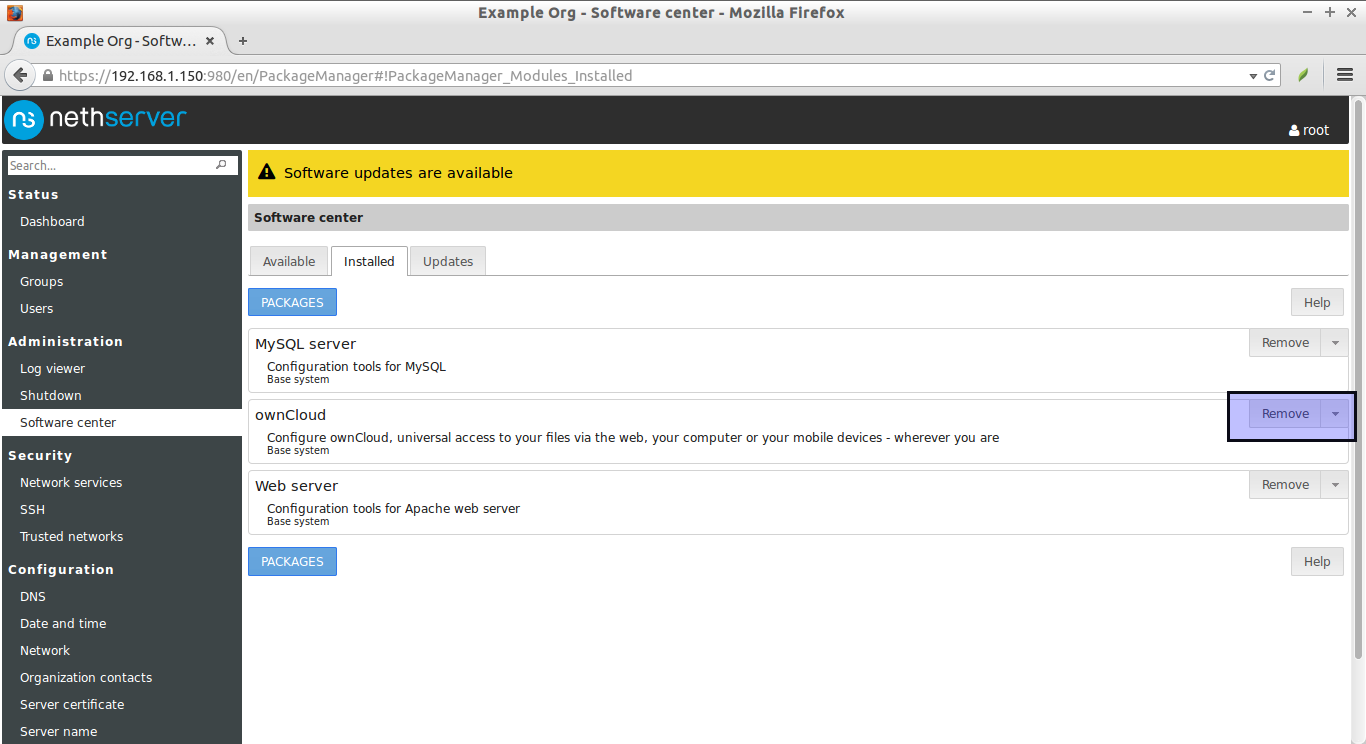The image size is (1366, 744).
Task: Open DNS configuration
Action: coord(33,597)
